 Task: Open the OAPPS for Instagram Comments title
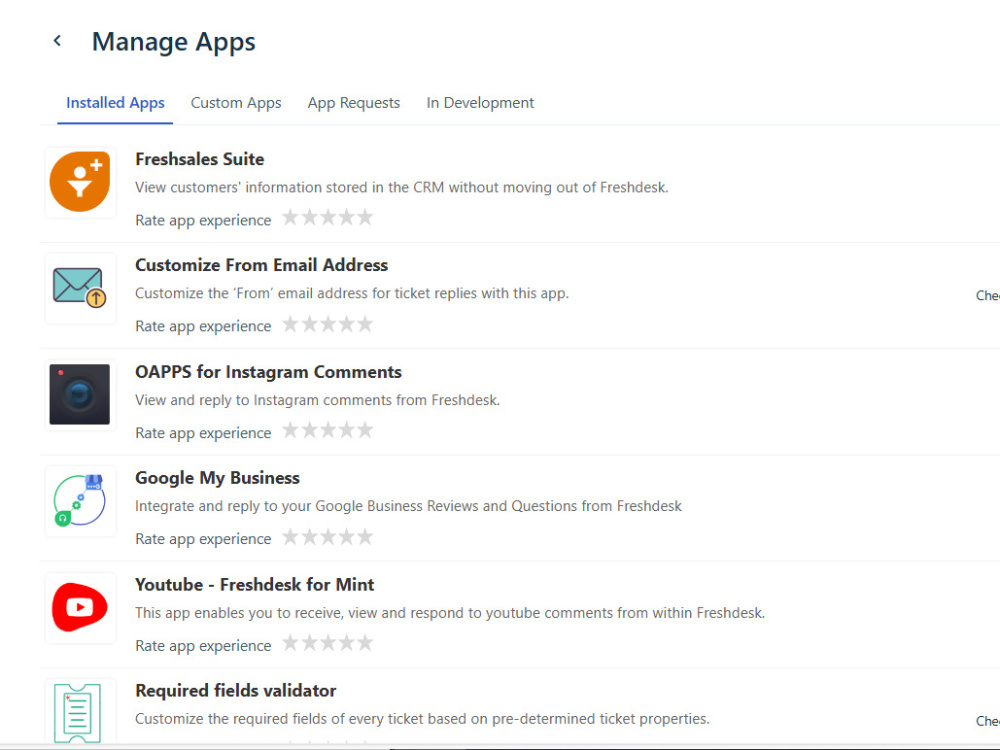(268, 372)
